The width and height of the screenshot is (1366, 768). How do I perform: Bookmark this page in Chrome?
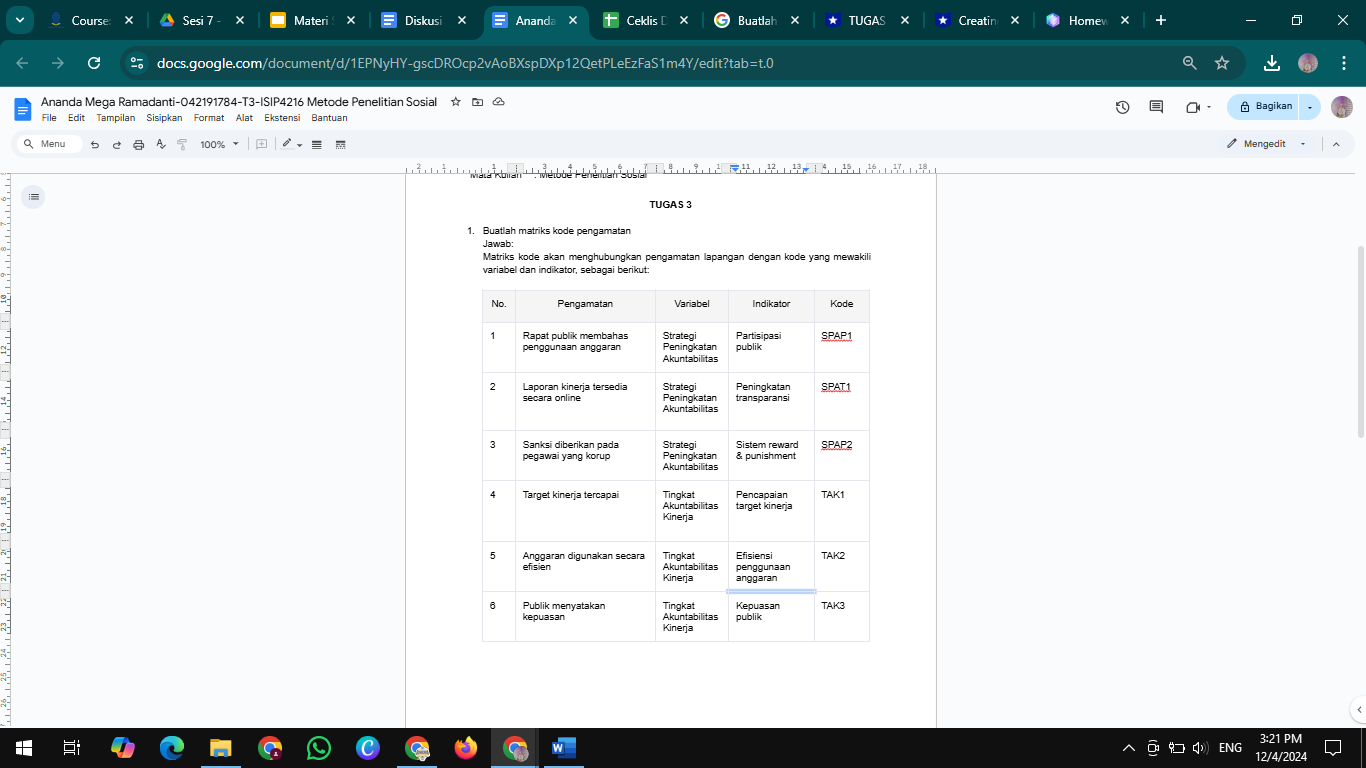tap(1221, 63)
